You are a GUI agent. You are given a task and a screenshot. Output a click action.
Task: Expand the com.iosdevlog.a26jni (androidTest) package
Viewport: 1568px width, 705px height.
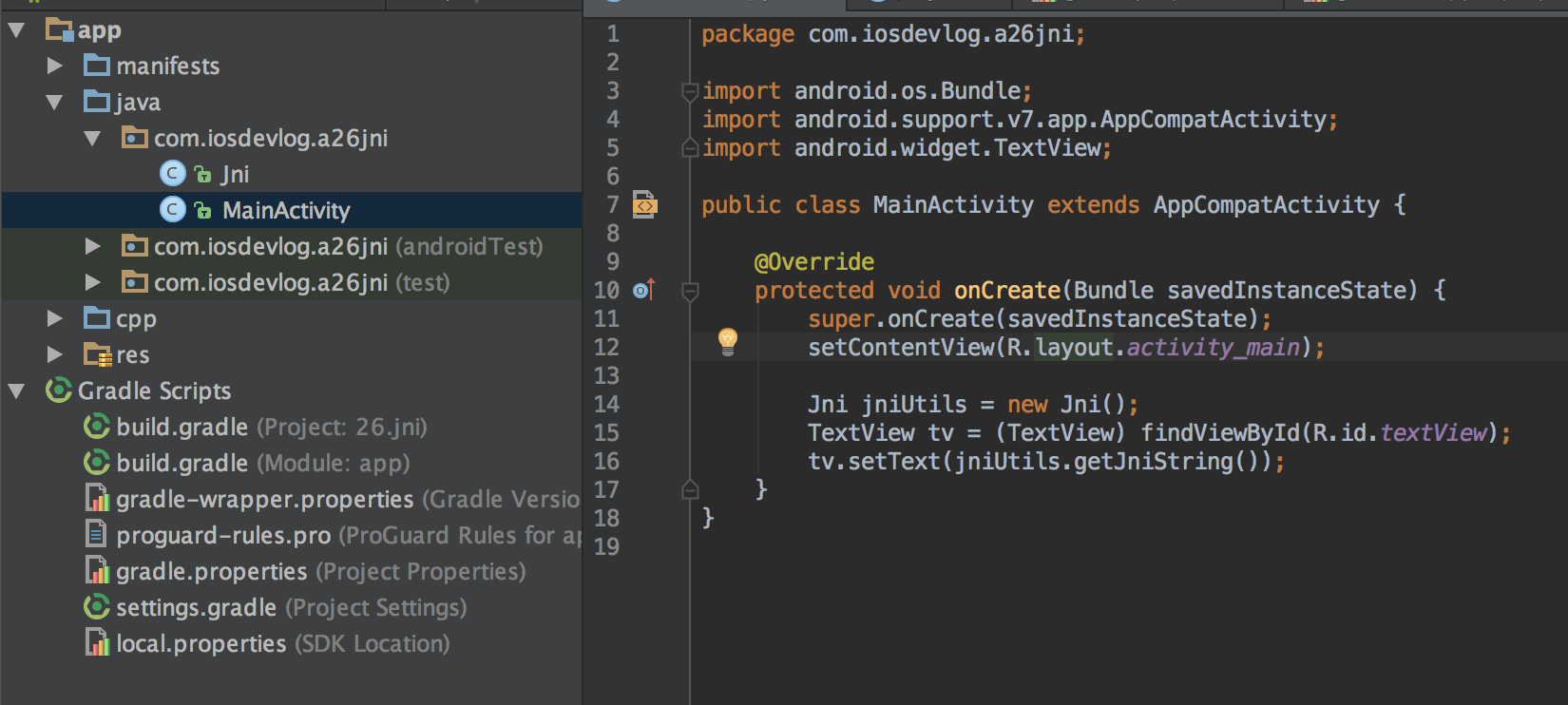tap(93, 246)
